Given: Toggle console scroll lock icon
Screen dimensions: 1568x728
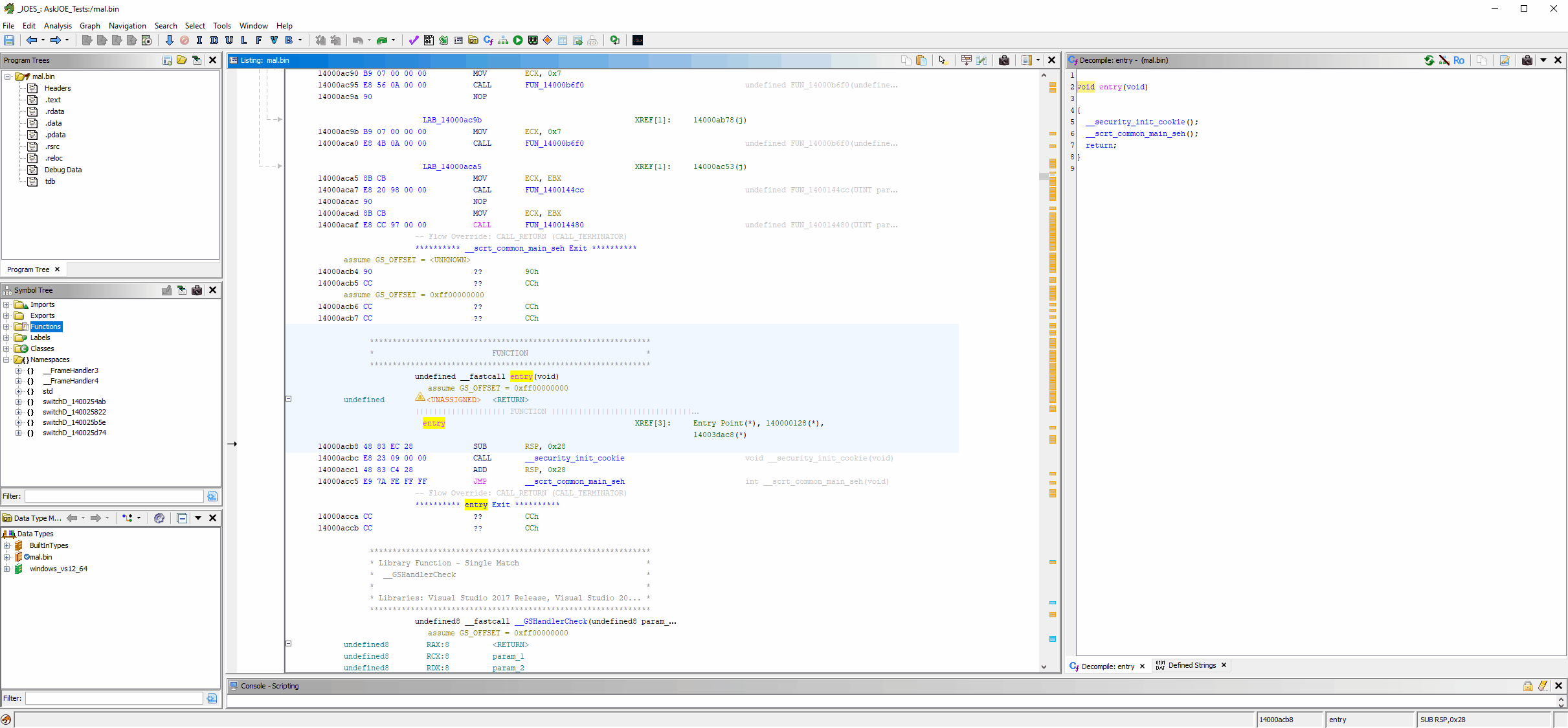Looking at the screenshot, I should click(x=1528, y=686).
